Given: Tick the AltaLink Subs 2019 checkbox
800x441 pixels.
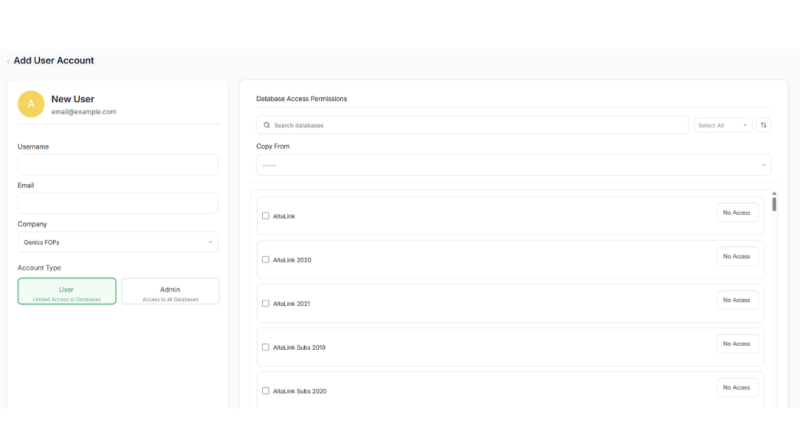Looking at the screenshot, I should click(x=265, y=347).
